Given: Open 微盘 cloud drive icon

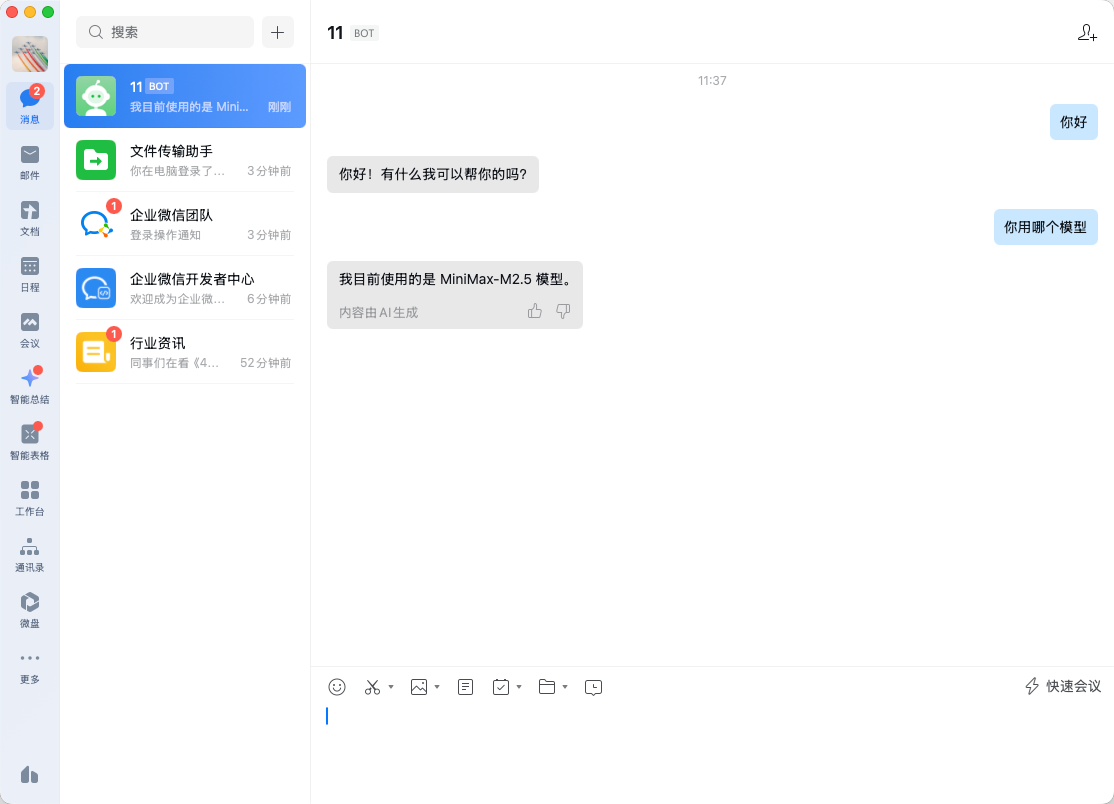Looking at the screenshot, I should coord(30,609).
